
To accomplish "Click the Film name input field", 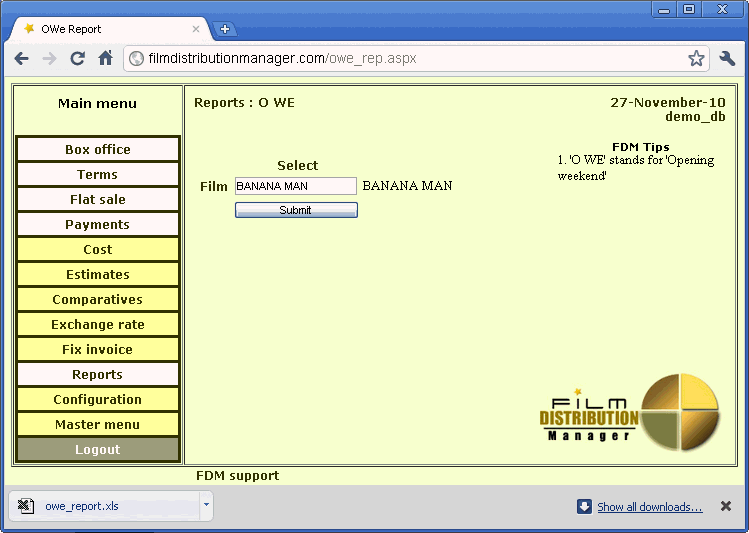I will pyautogui.click(x=295, y=186).
